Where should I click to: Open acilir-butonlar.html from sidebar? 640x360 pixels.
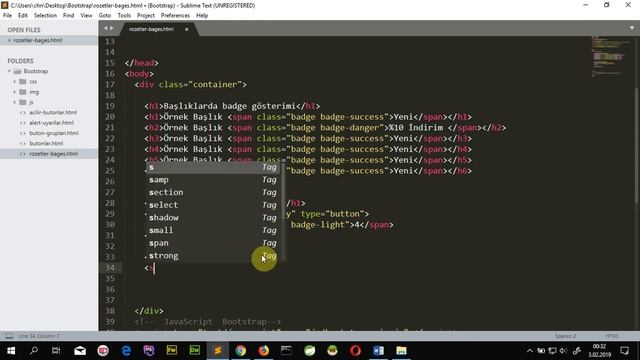53,112
